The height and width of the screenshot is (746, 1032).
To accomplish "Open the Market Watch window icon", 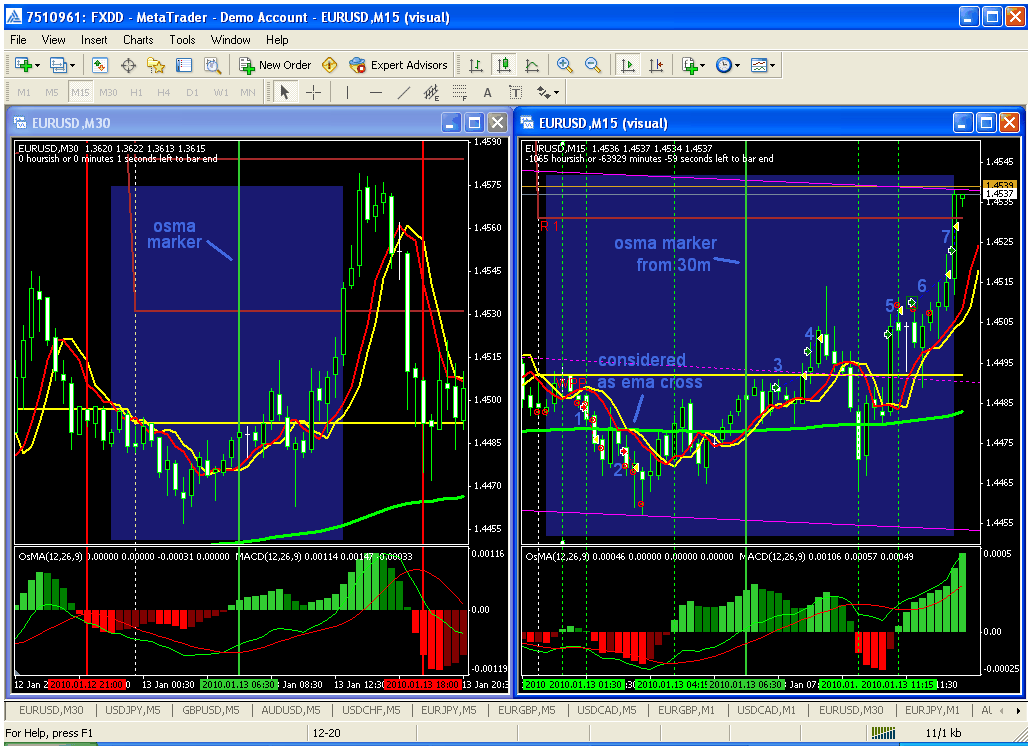I will point(99,65).
